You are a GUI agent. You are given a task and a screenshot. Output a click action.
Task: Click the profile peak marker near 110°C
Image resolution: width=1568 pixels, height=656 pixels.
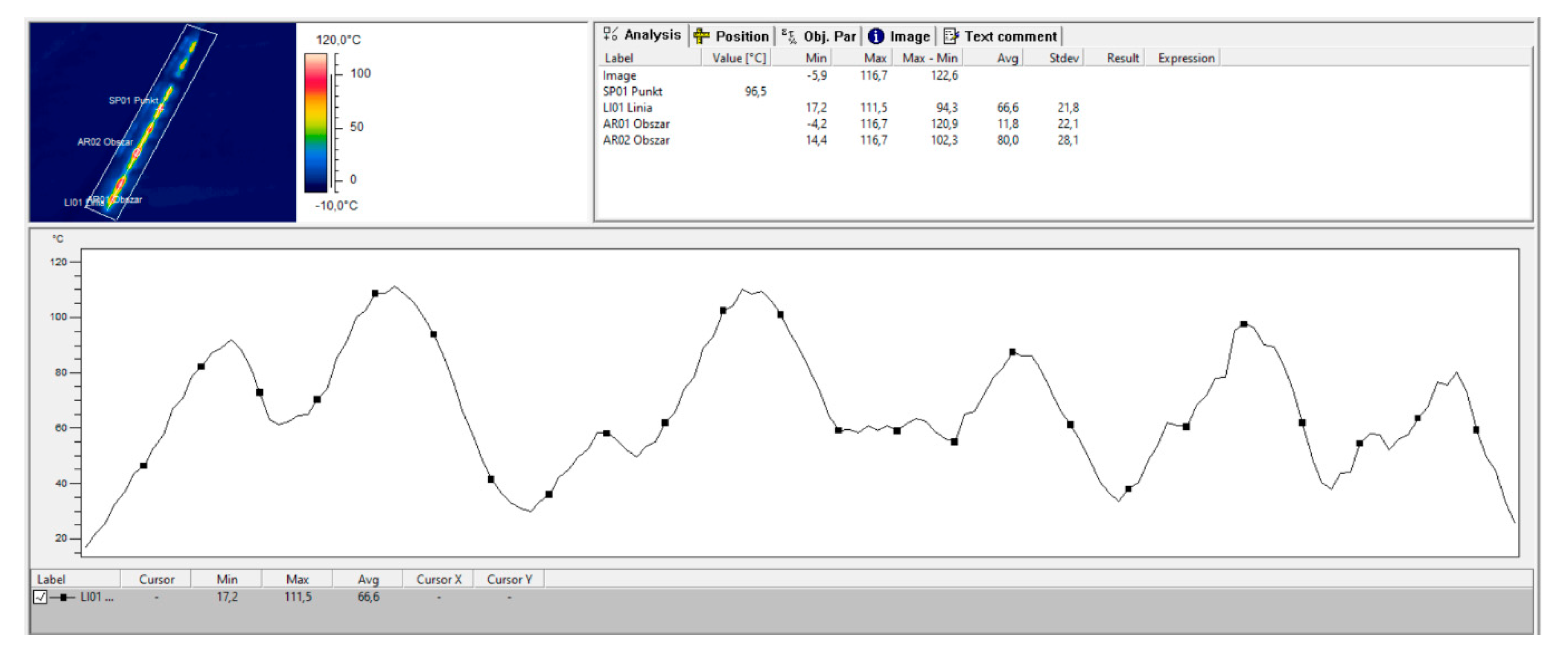[375, 294]
